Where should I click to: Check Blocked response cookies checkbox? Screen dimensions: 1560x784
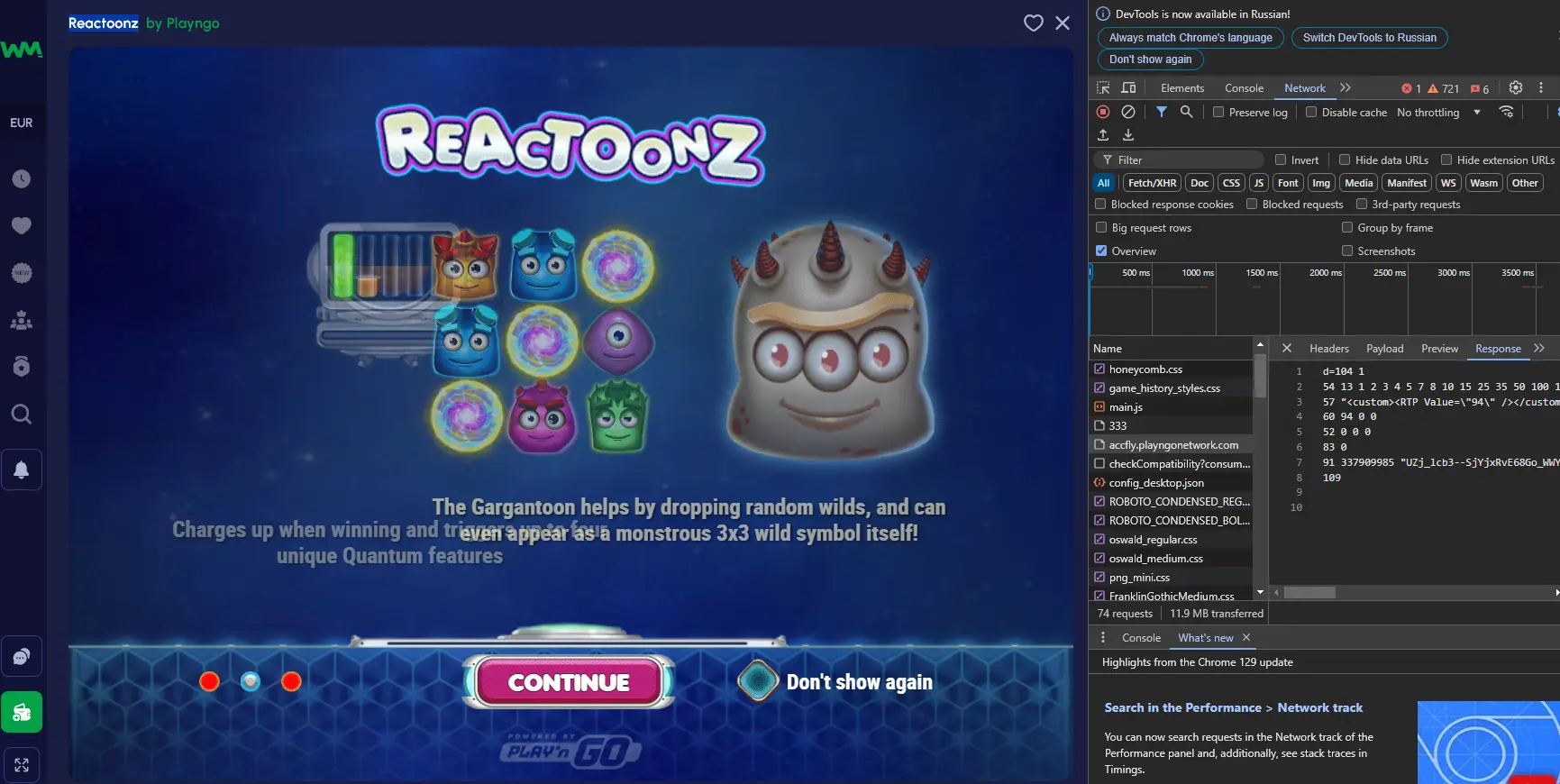coord(1100,205)
